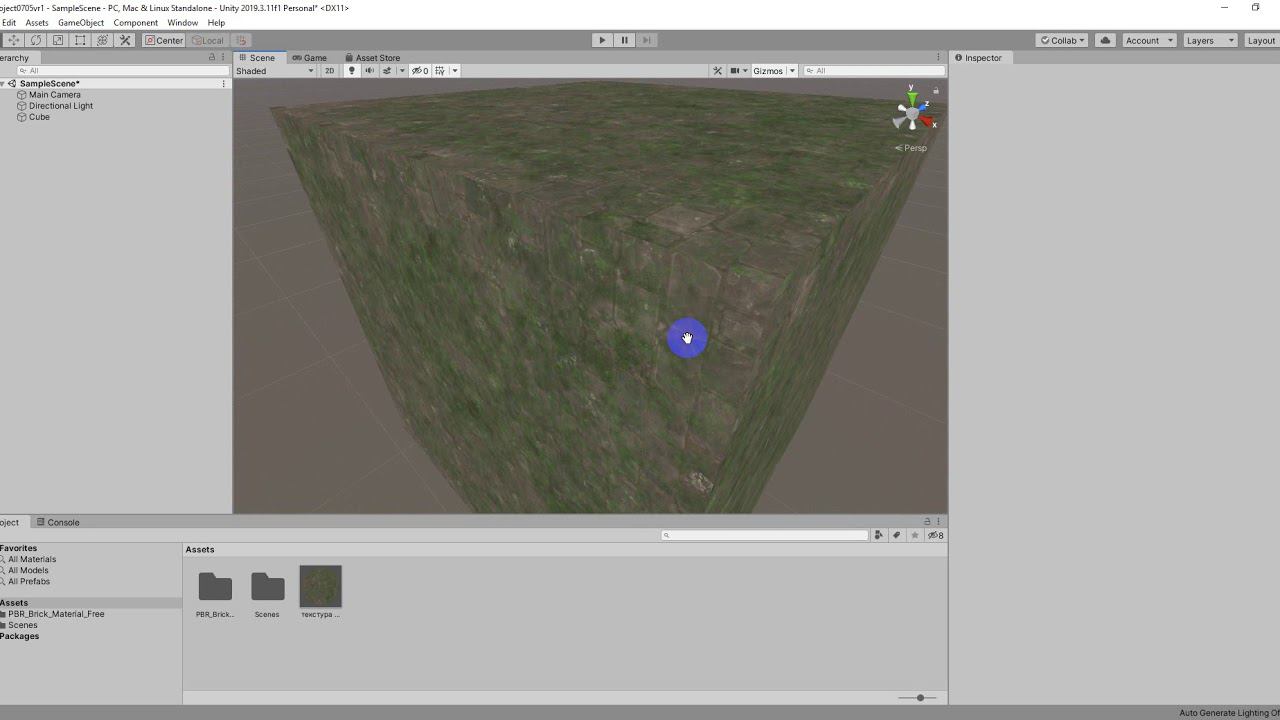
Task: Open the Collab dropdown
Action: tap(1062, 40)
